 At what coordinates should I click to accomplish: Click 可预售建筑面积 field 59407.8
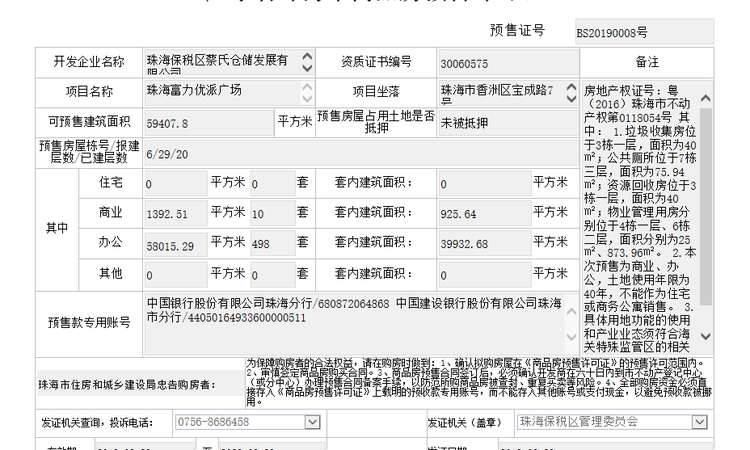coord(209,123)
